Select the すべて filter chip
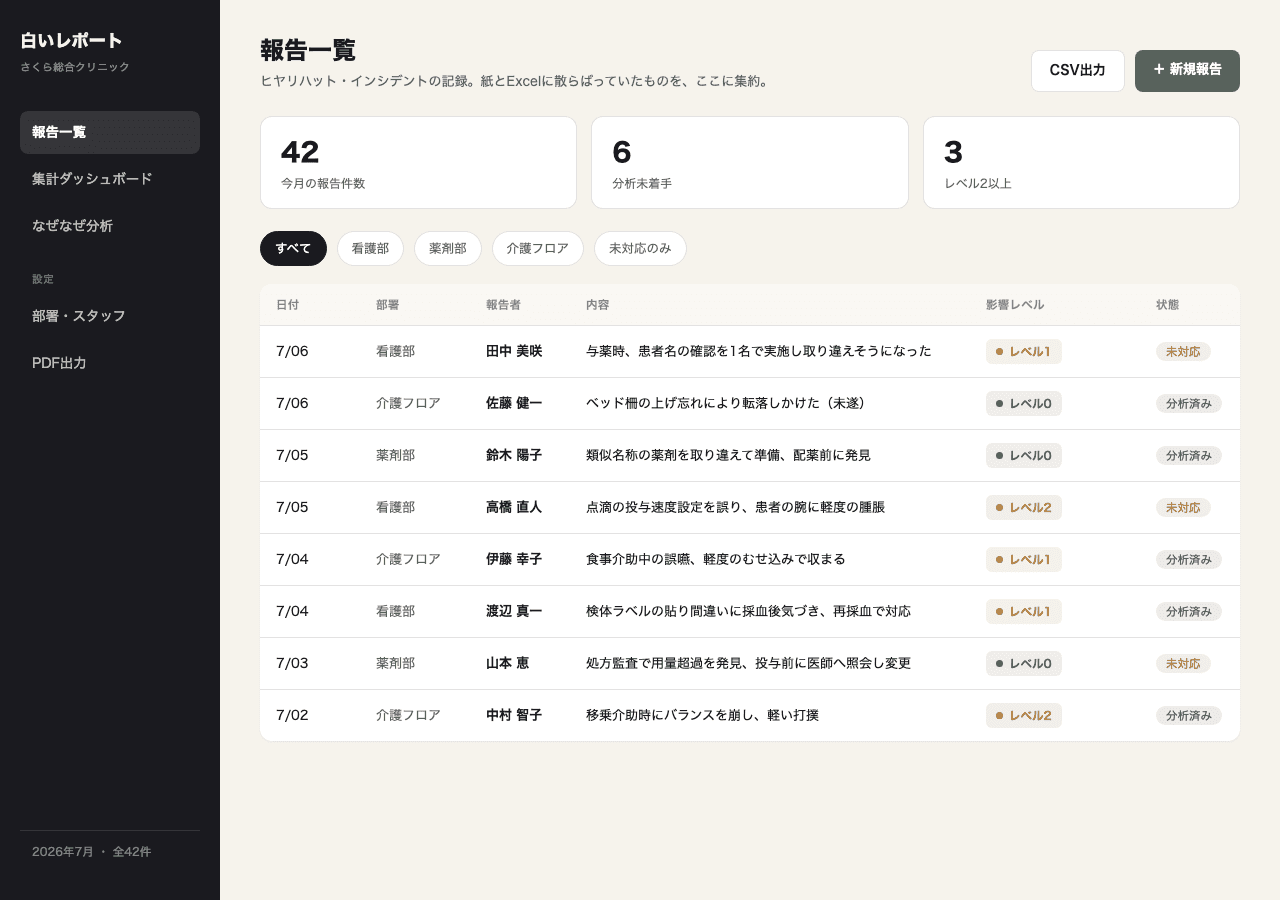The height and width of the screenshot is (900, 1280). tap(293, 248)
